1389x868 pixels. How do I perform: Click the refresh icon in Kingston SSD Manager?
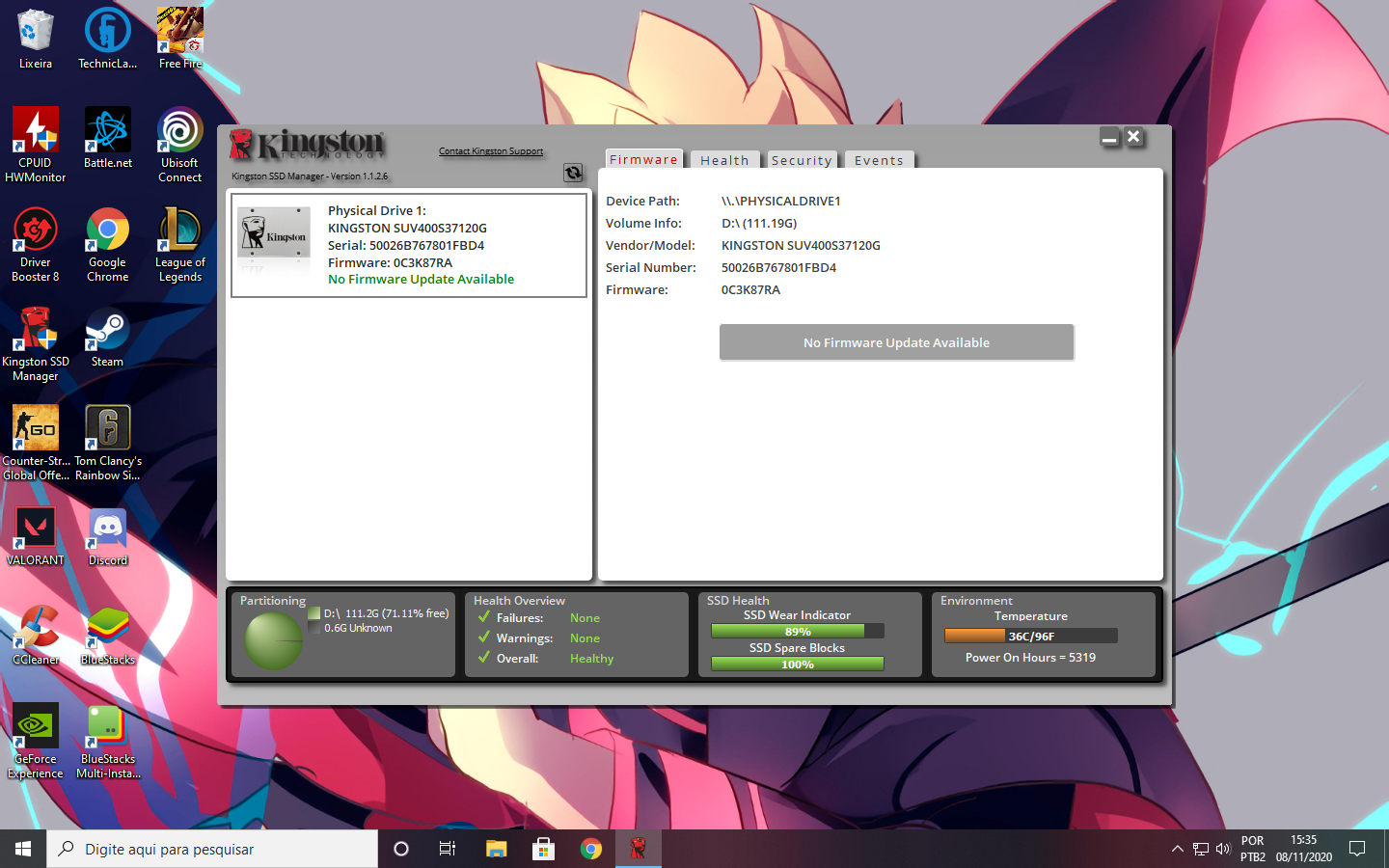(573, 173)
